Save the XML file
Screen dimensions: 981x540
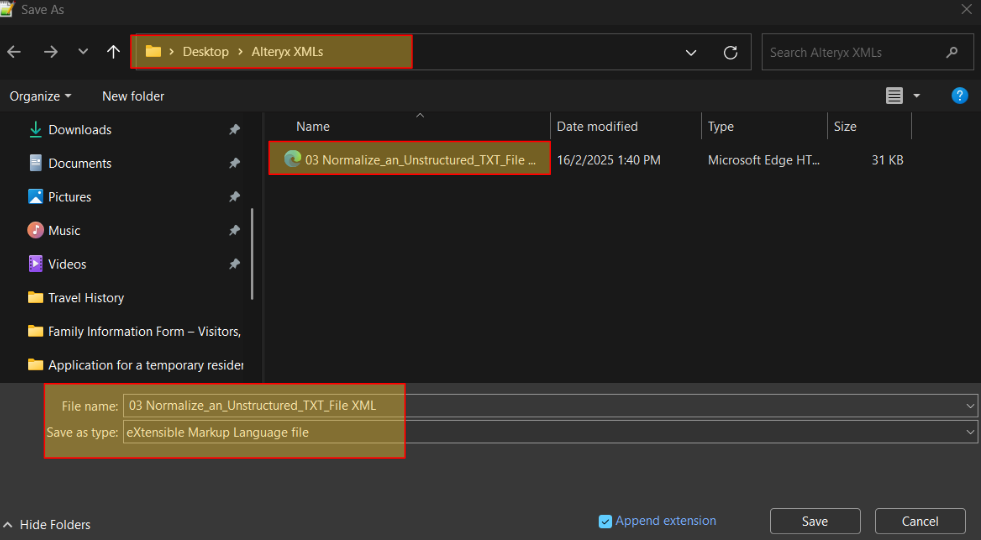pos(815,521)
